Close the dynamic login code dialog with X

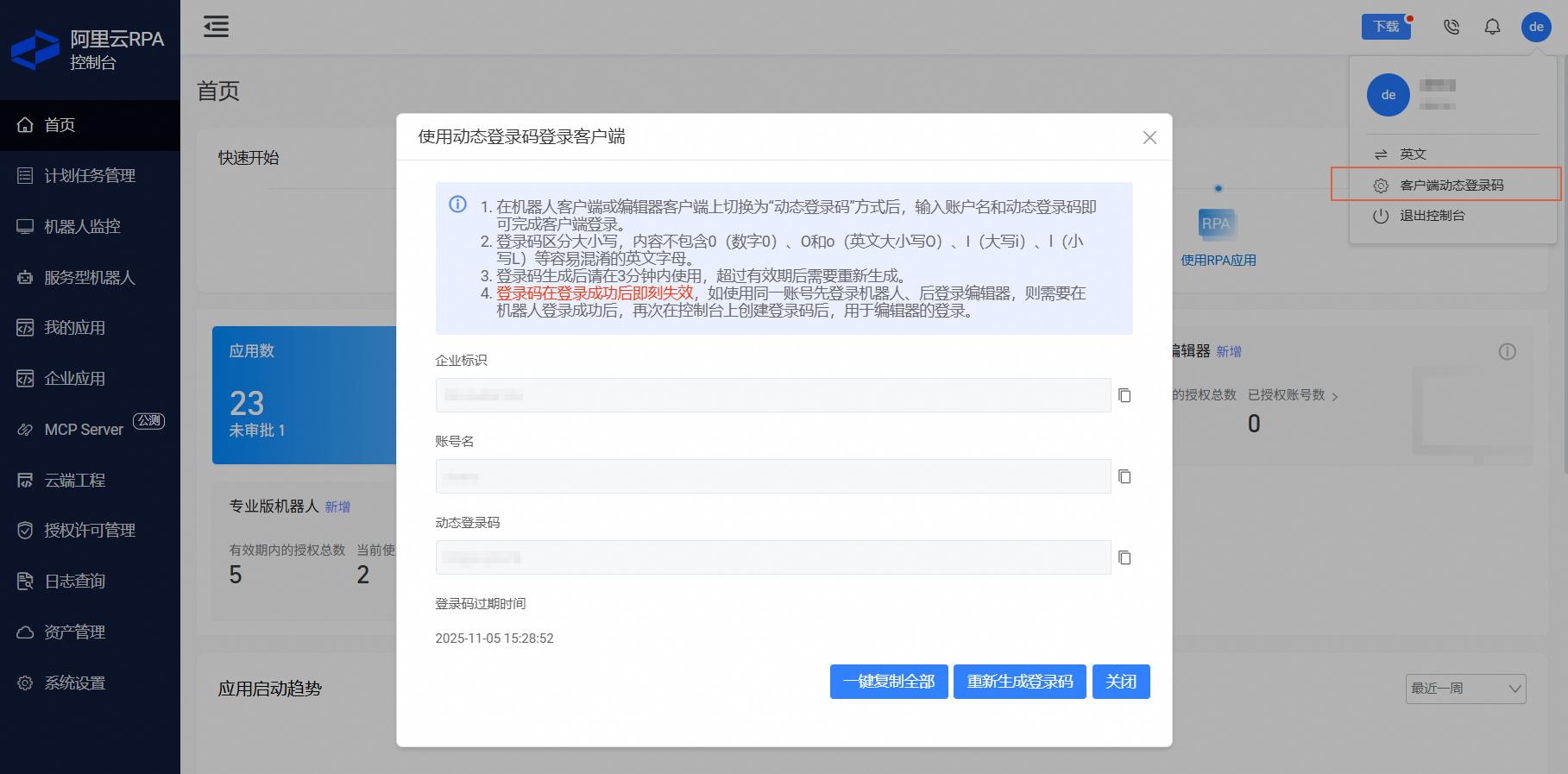tap(1149, 137)
